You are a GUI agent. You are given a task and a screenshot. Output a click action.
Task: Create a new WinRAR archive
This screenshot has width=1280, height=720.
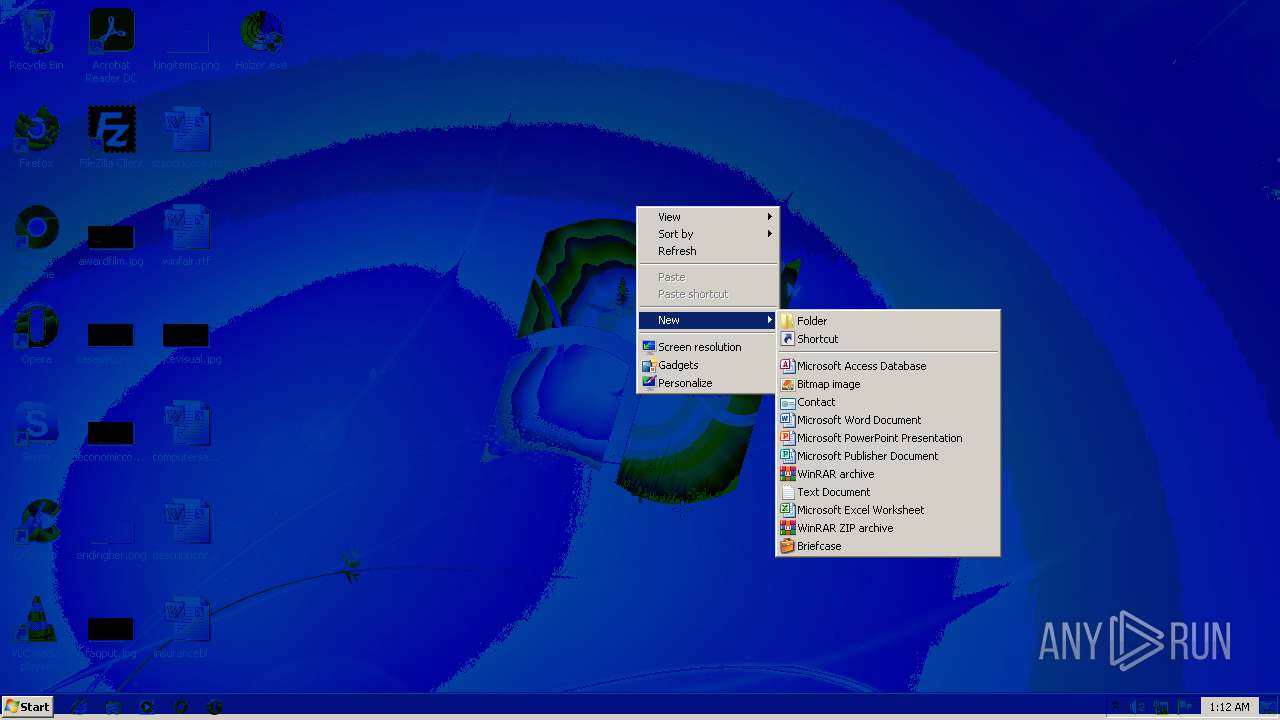888,474
